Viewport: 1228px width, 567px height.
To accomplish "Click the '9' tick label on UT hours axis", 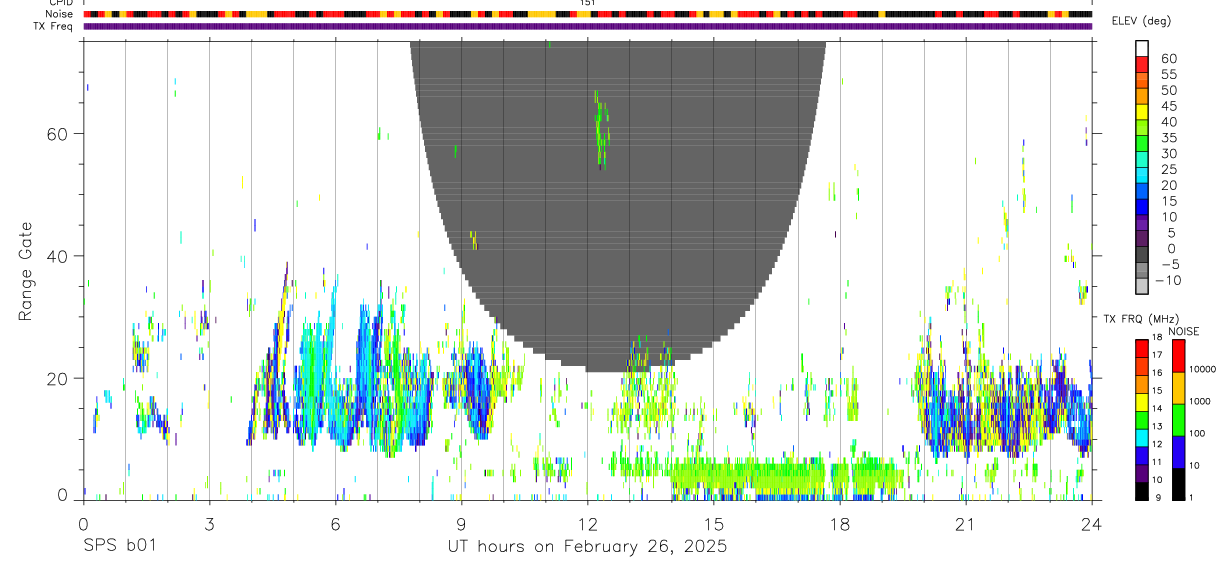I will tap(461, 524).
